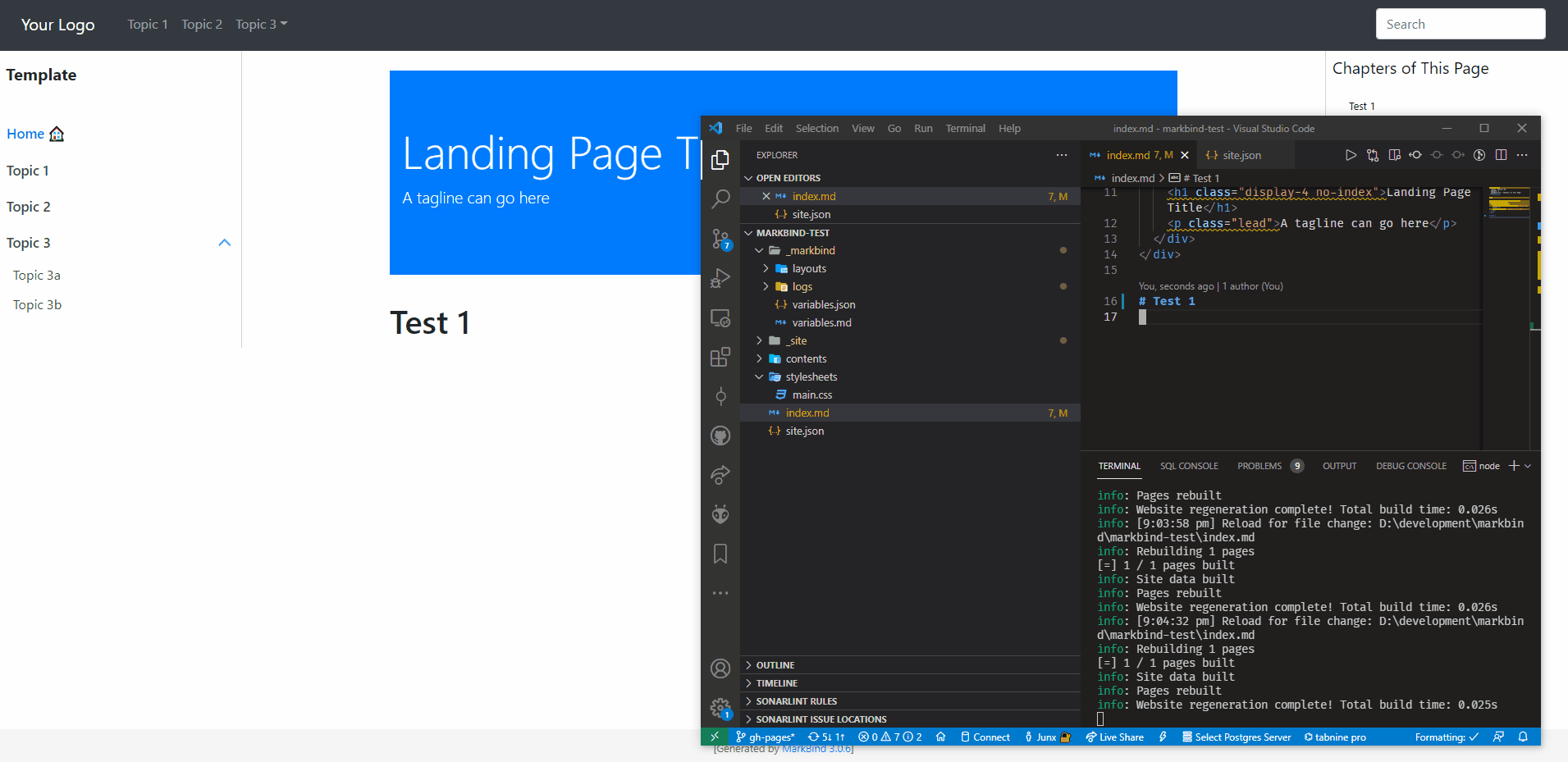This screenshot has height=762, width=1568.
Task: Expand the Topic 3 dropdown in the navbar
Action: [260, 24]
